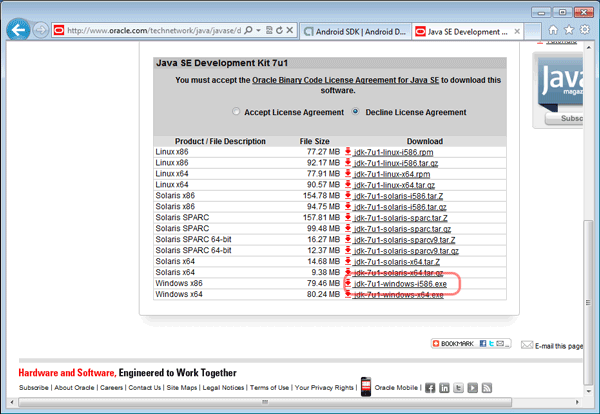Screen dimensions: 600x414
Task: Click the browser Forward arrow button
Action: [41, 30]
